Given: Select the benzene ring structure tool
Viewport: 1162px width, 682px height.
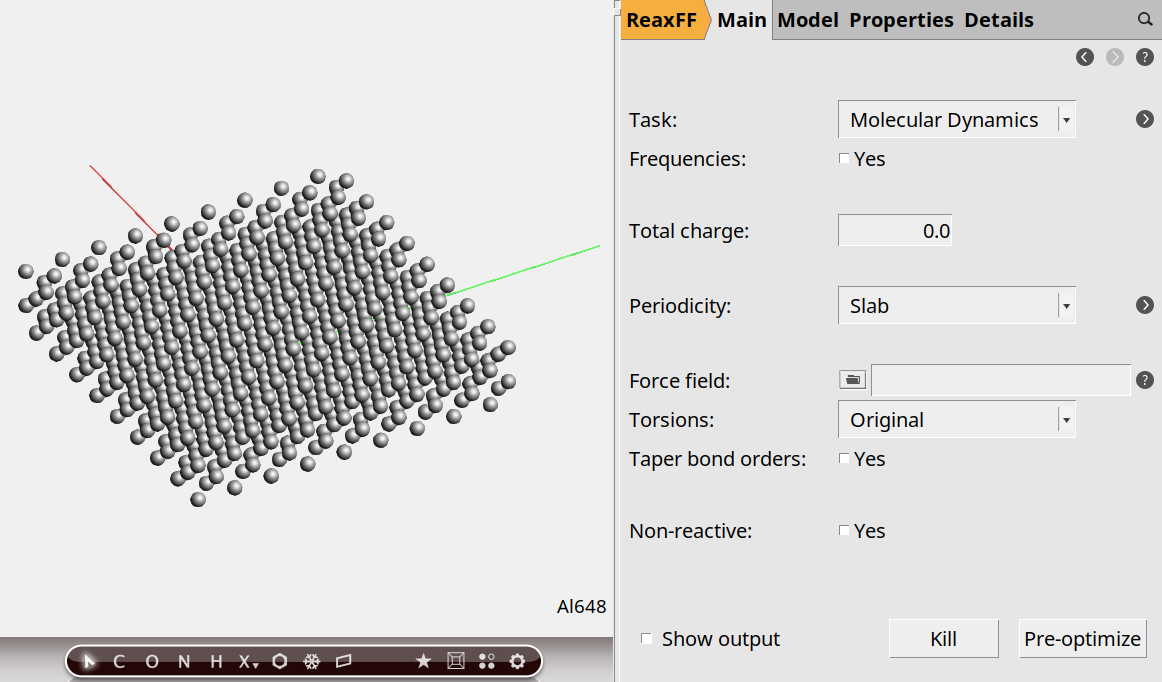Looking at the screenshot, I should 280,661.
